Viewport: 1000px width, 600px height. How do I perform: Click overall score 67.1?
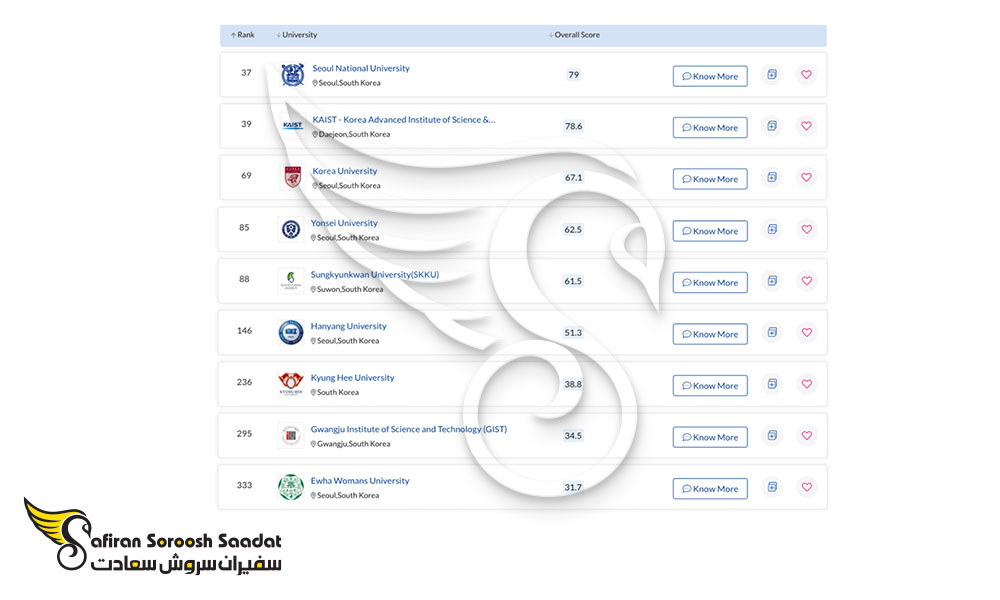(573, 178)
